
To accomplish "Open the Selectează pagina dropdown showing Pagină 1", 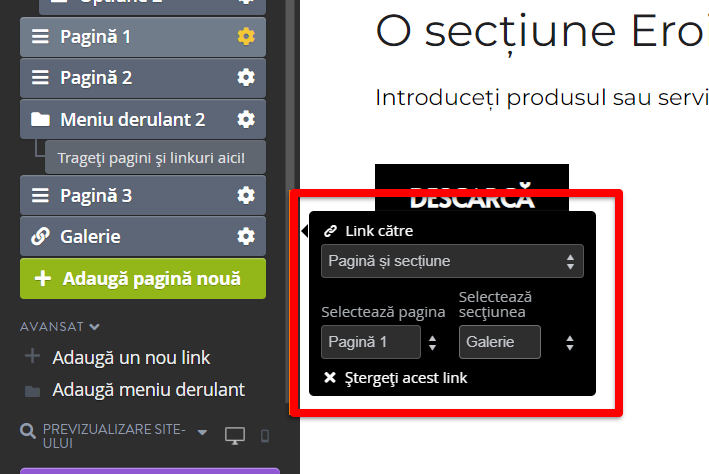I will 380,342.
